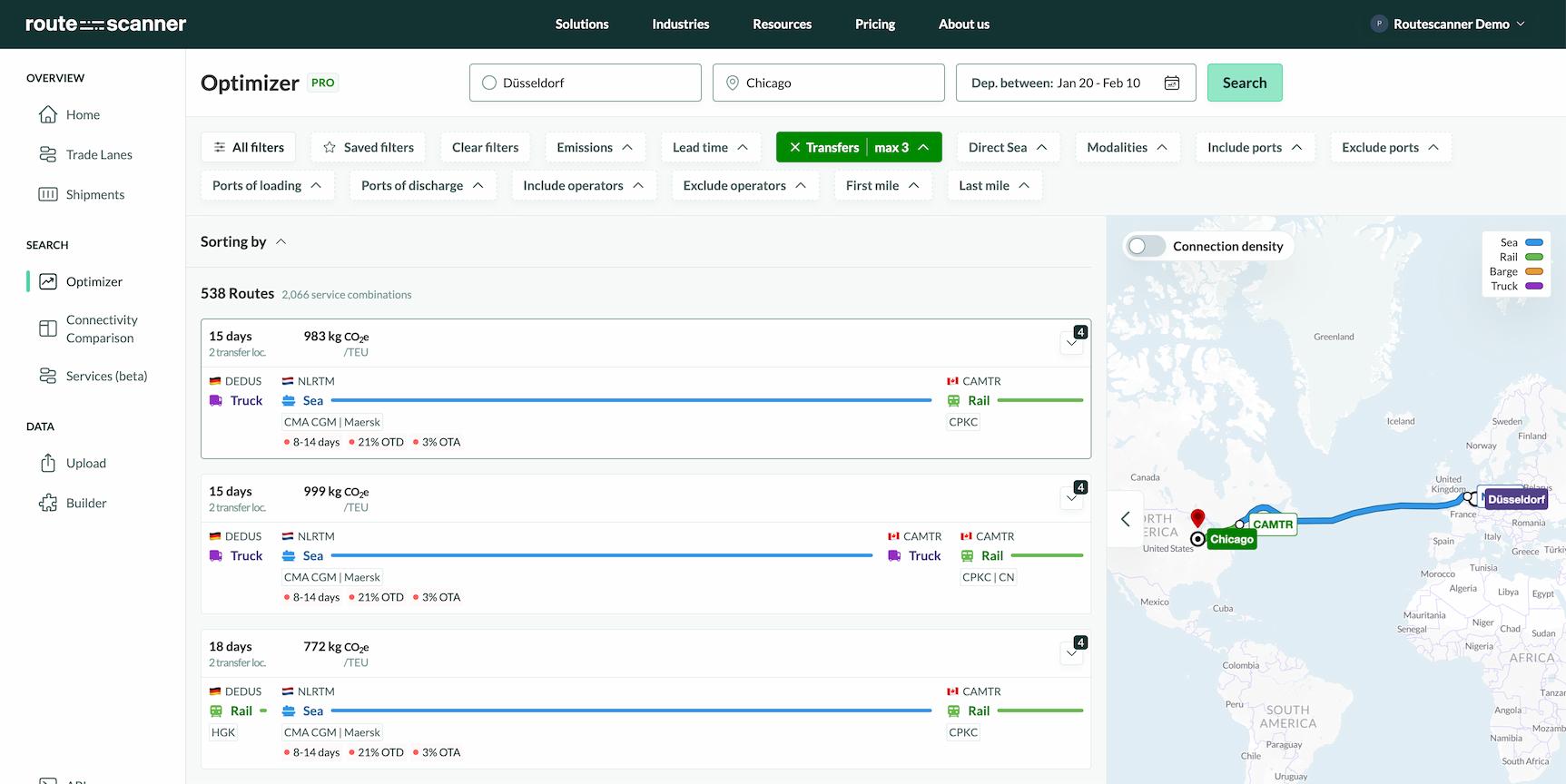Open the Routescanner Demo account dropdown
This screenshot has height=784, width=1566.
pos(1450,24)
